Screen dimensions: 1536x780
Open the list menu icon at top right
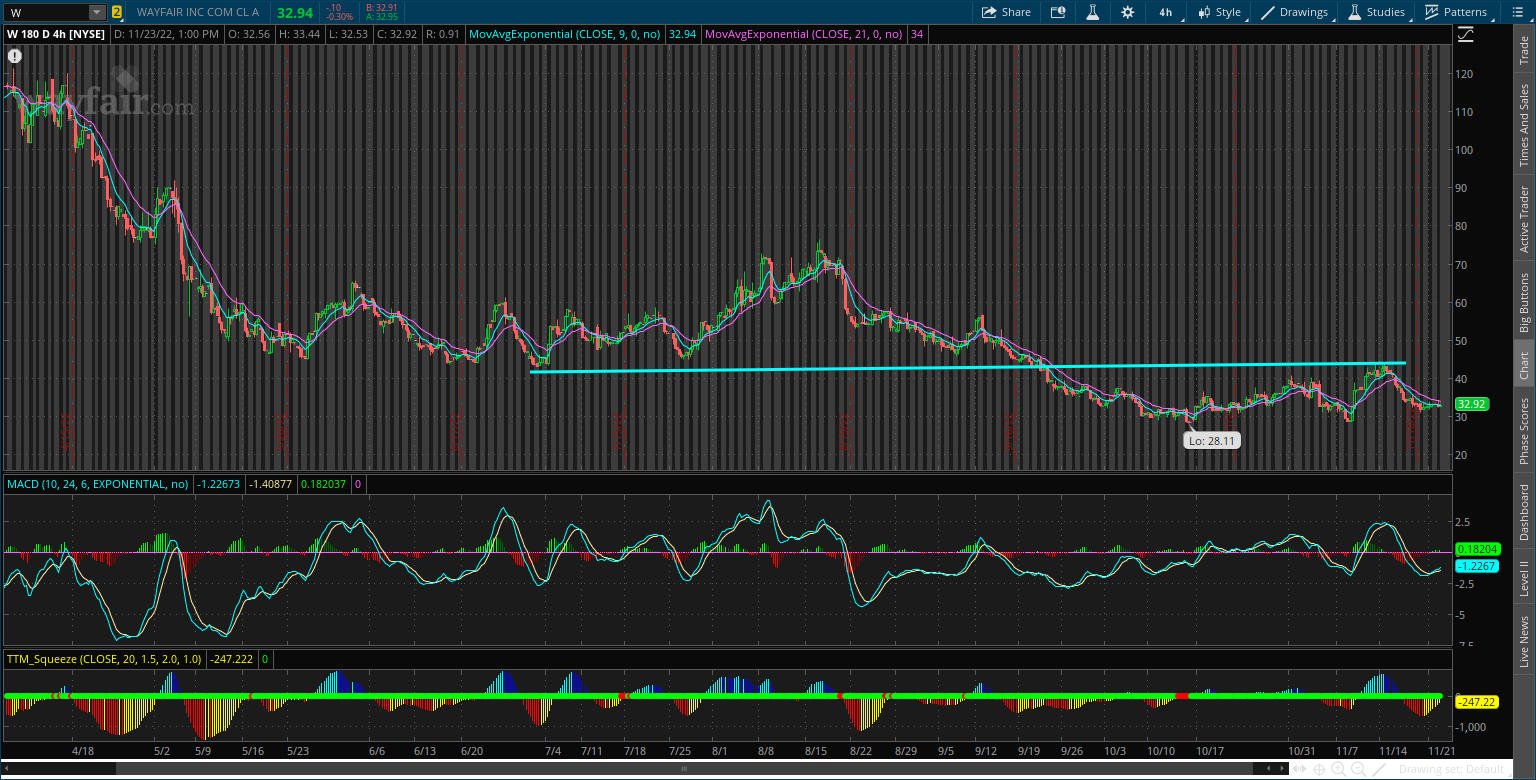[x=1518, y=12]
